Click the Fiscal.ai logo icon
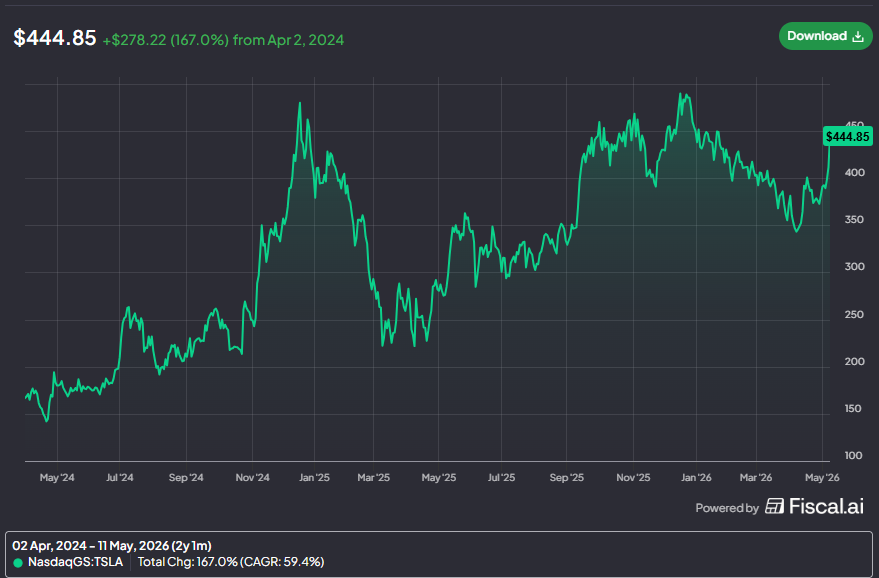The width and height of the screenshot is (879, 578). pyautogui.click(x=775, y=506)
